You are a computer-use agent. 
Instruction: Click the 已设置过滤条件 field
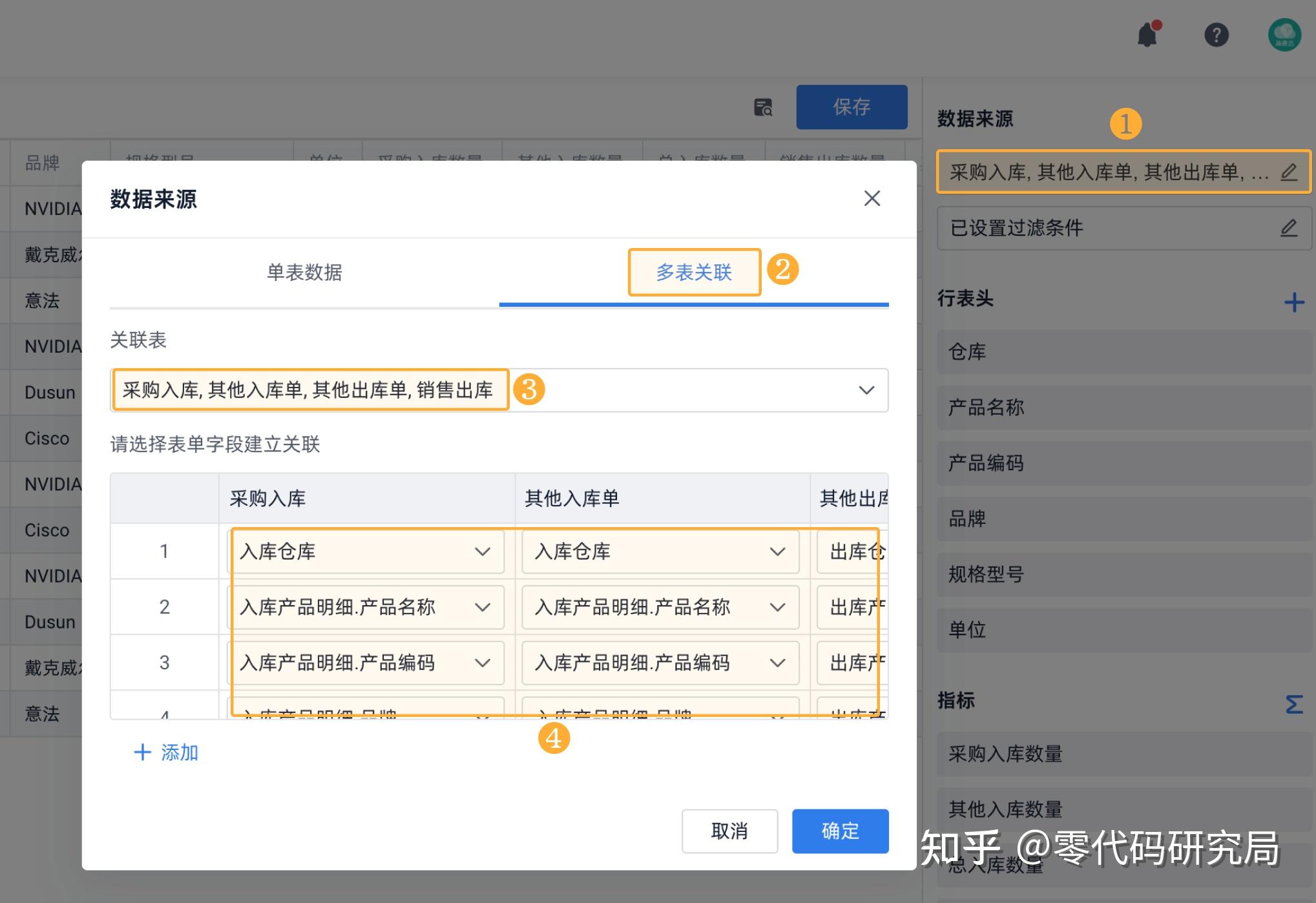(x=1124, y=228)
